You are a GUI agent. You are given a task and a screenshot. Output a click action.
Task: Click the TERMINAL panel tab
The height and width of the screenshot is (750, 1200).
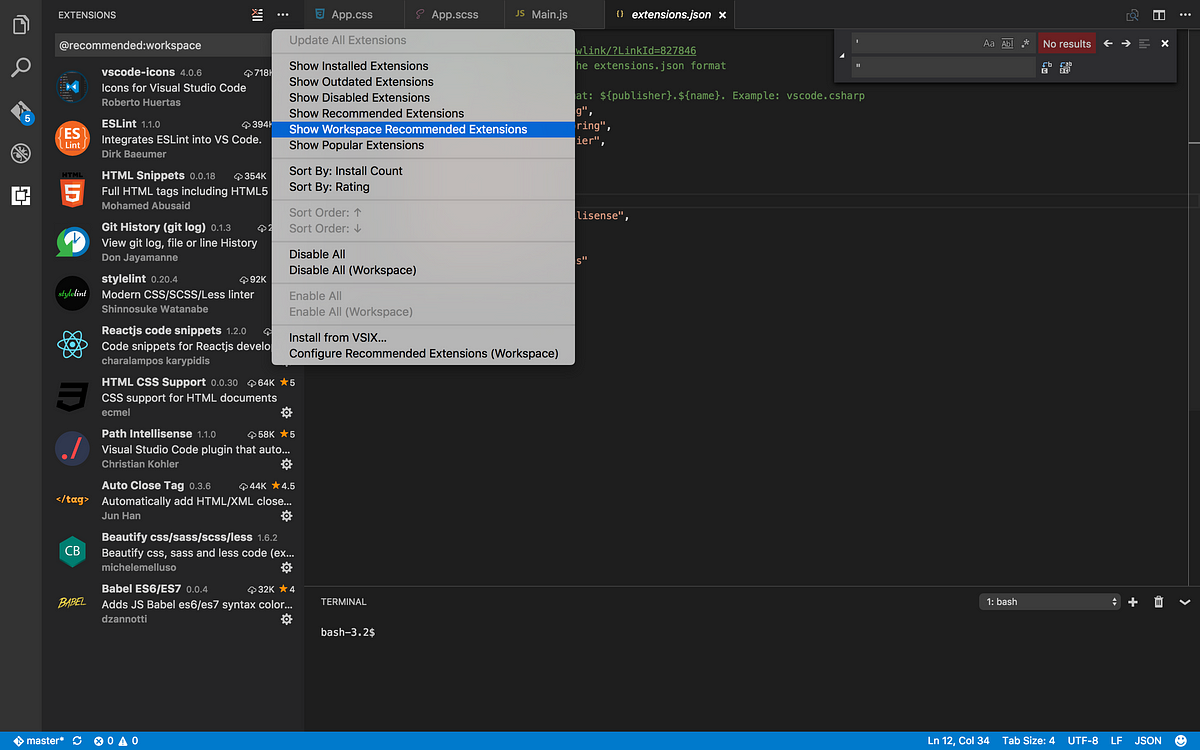click(x=344, y=602)
